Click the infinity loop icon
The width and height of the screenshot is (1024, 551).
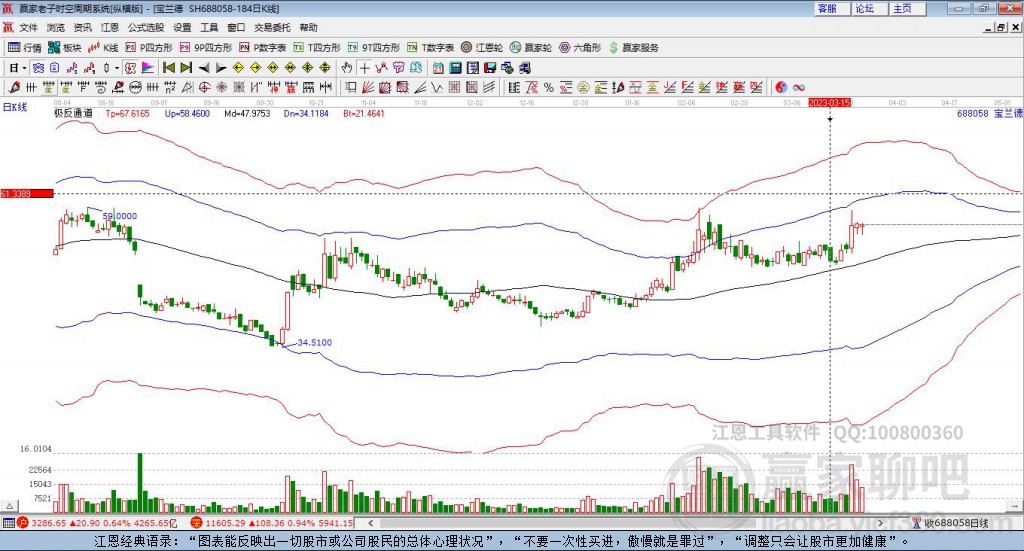(x=799, y=87)
